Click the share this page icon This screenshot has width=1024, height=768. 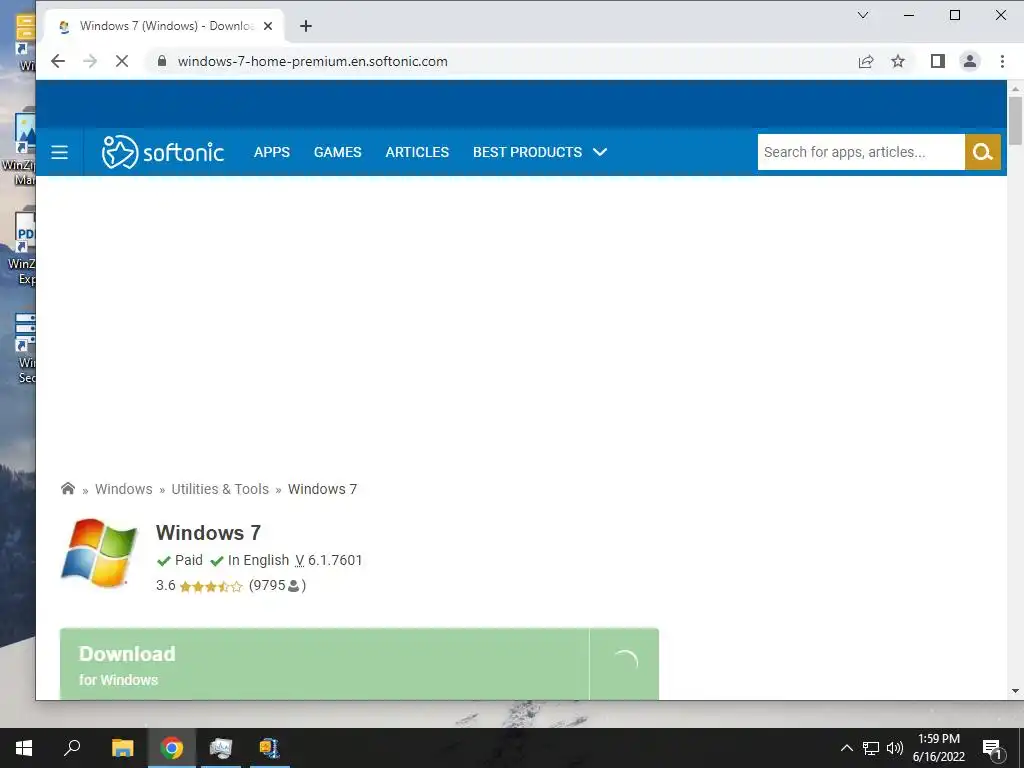(866, 61)
